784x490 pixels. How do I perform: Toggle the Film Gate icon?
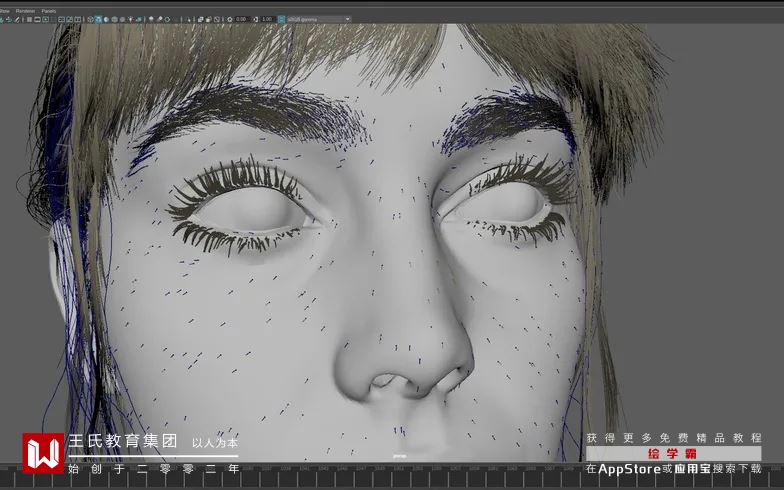coord(38,20)
